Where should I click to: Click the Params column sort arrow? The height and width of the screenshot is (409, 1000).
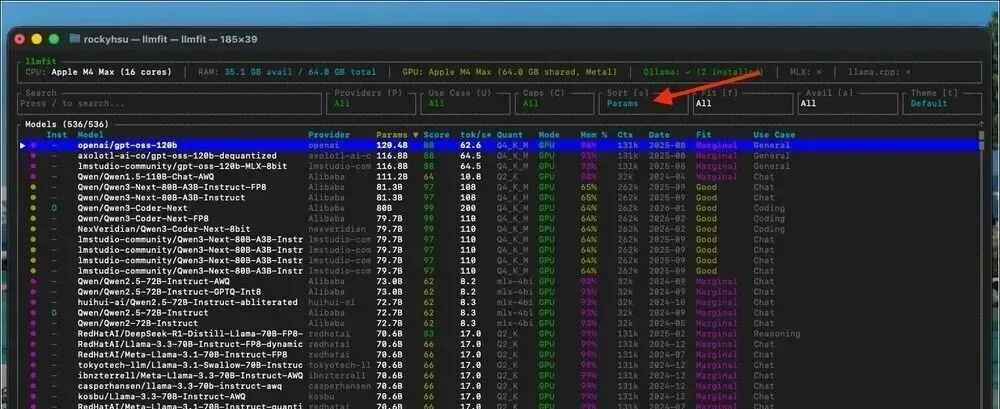tap(416, 135)
